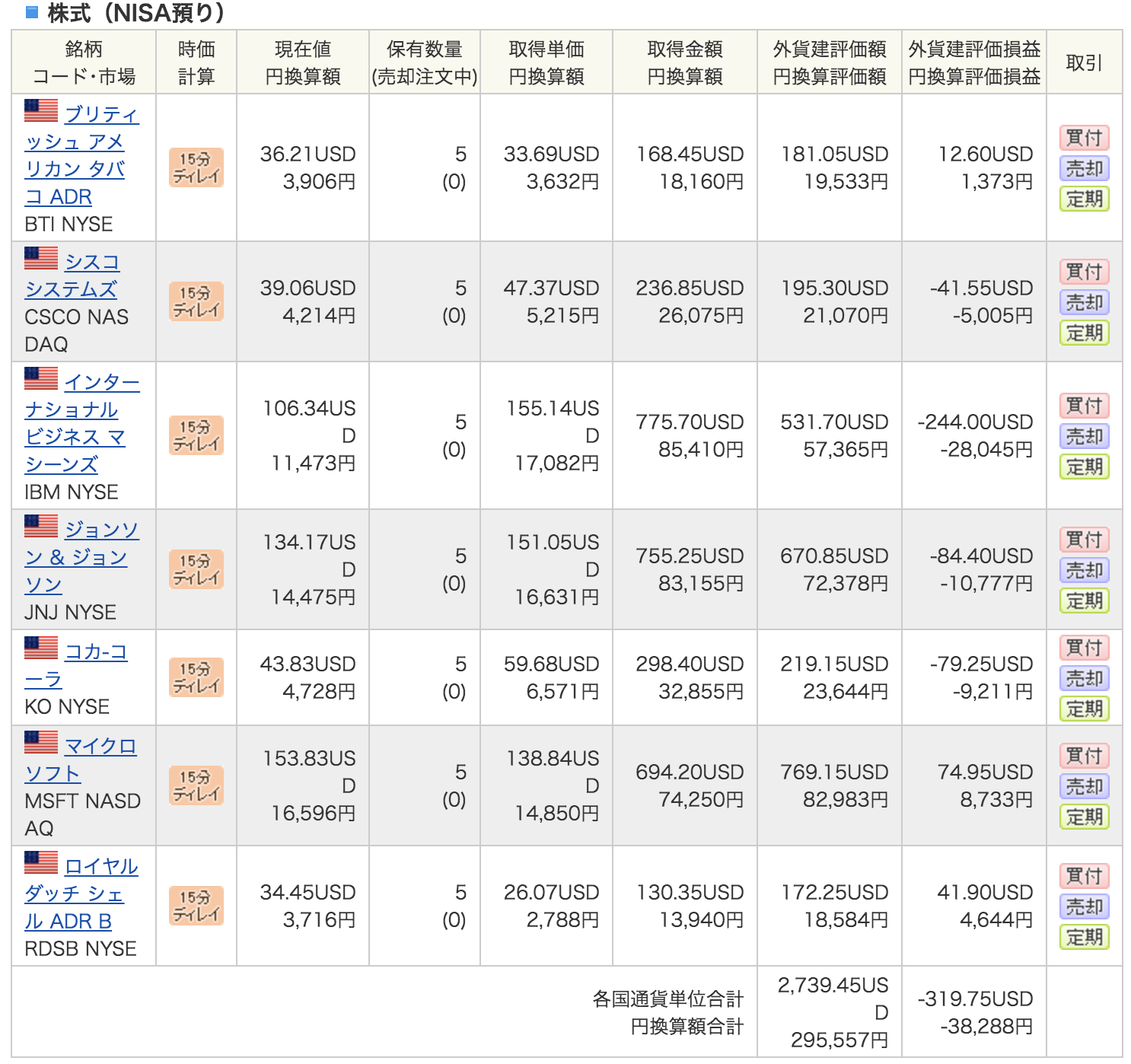Click the 保有数量 (売却注文中) column header
Screen dimensions: 1131x1064
click(425, 62)
